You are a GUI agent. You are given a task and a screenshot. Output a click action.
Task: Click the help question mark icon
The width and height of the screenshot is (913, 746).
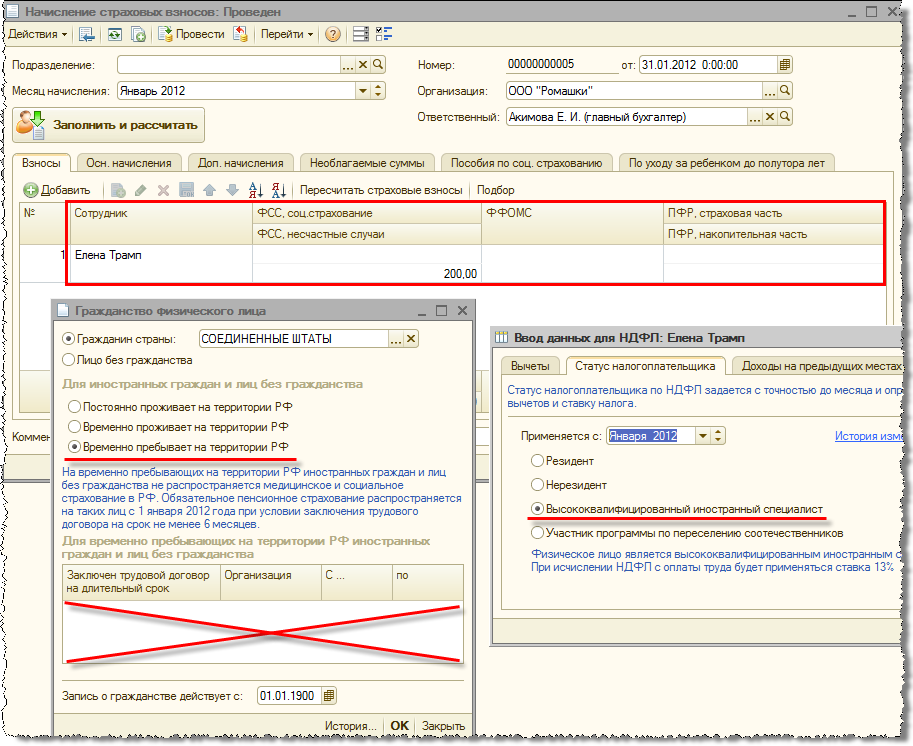[x=333, y=34]
